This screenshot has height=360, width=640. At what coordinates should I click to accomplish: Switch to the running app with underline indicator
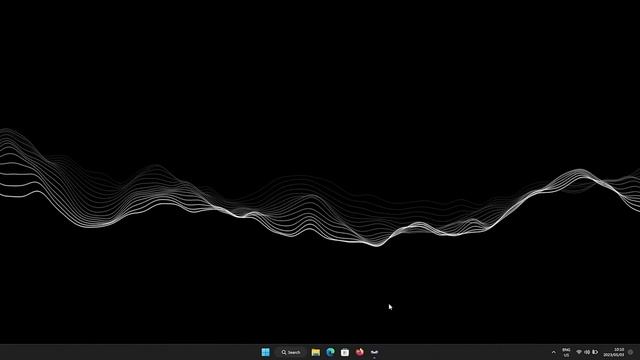[x=374, y=352]
